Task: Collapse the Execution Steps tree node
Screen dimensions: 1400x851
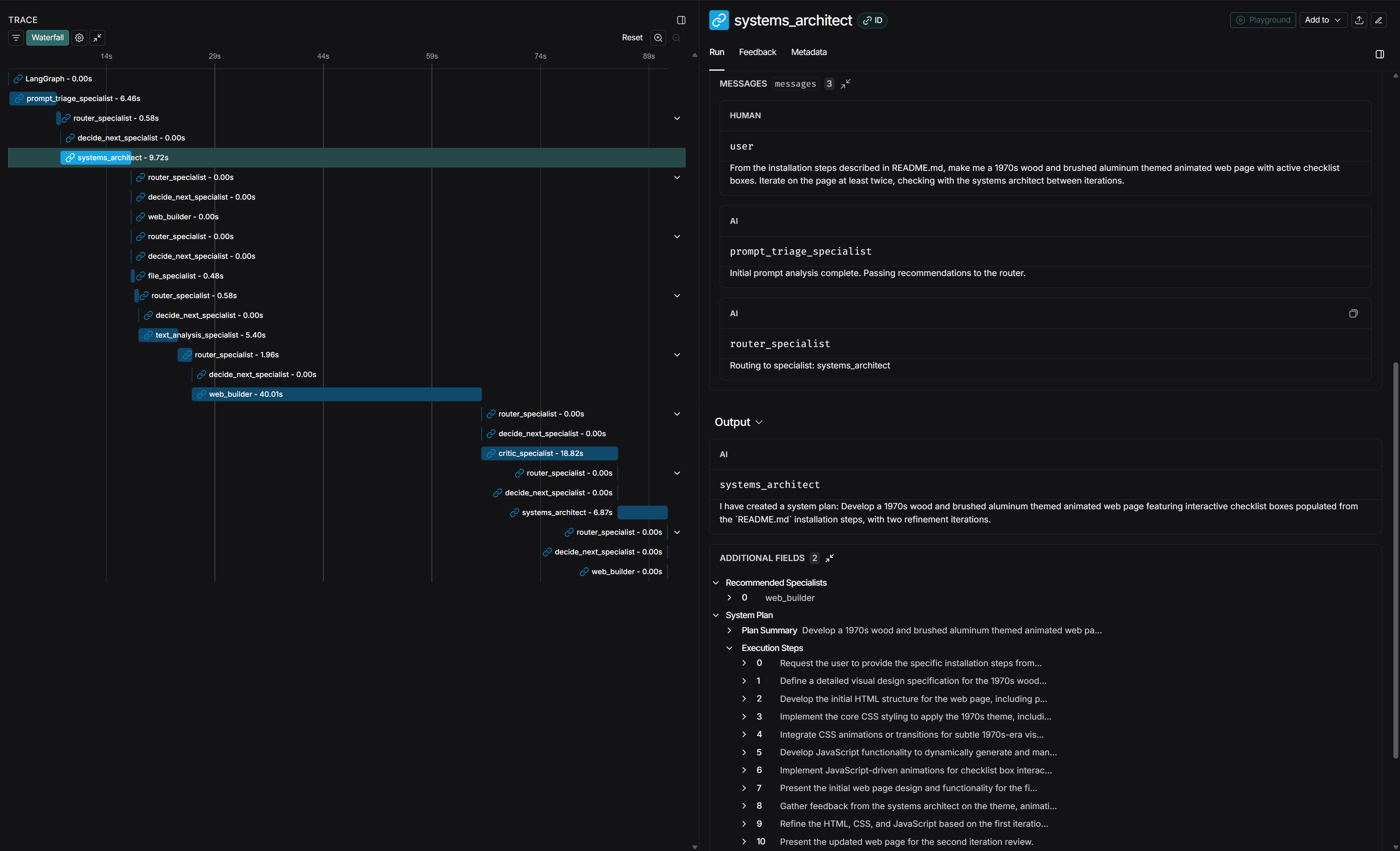Action: [729, 648]
